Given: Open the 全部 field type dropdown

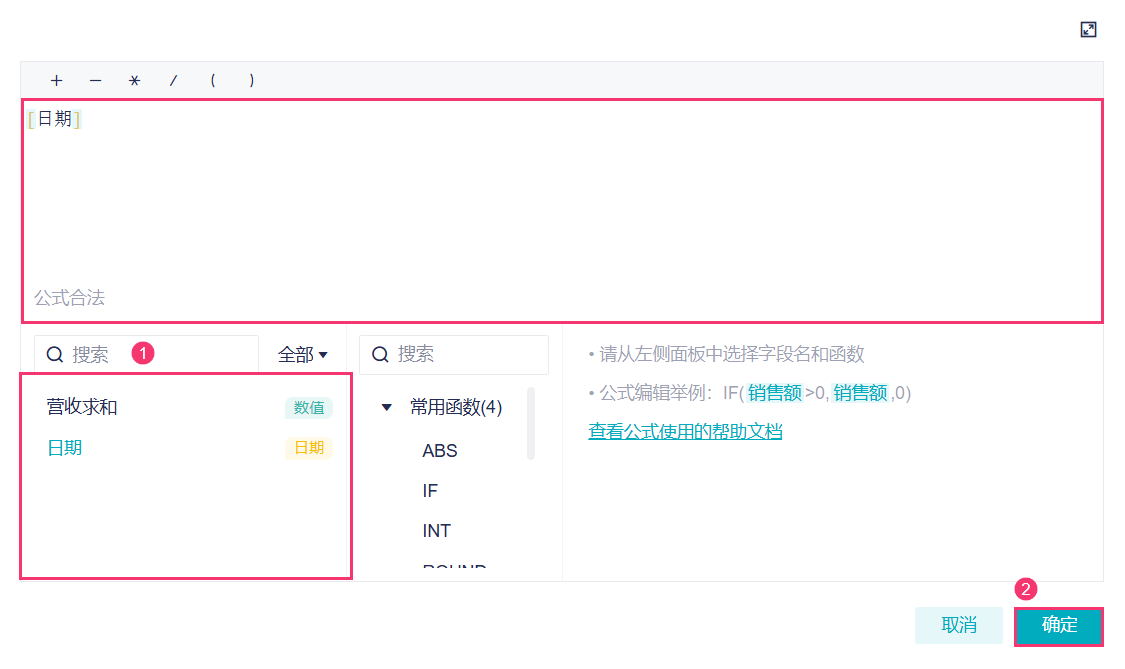Looking at the screenshot, I should (303, 355).
